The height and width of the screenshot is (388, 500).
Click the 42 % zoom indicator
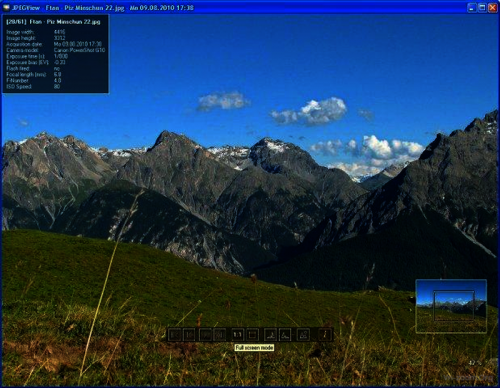click(475, 363)
